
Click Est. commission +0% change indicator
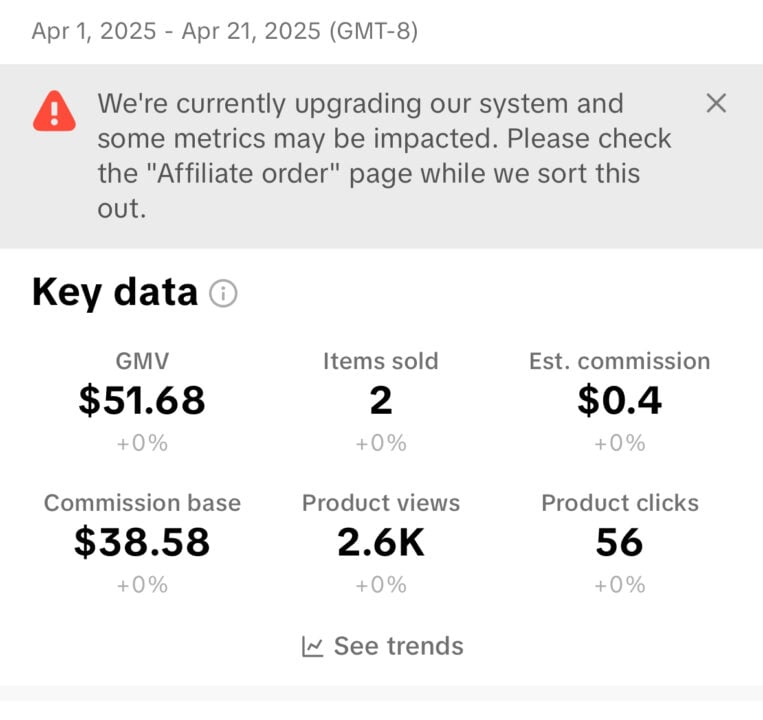619,443
